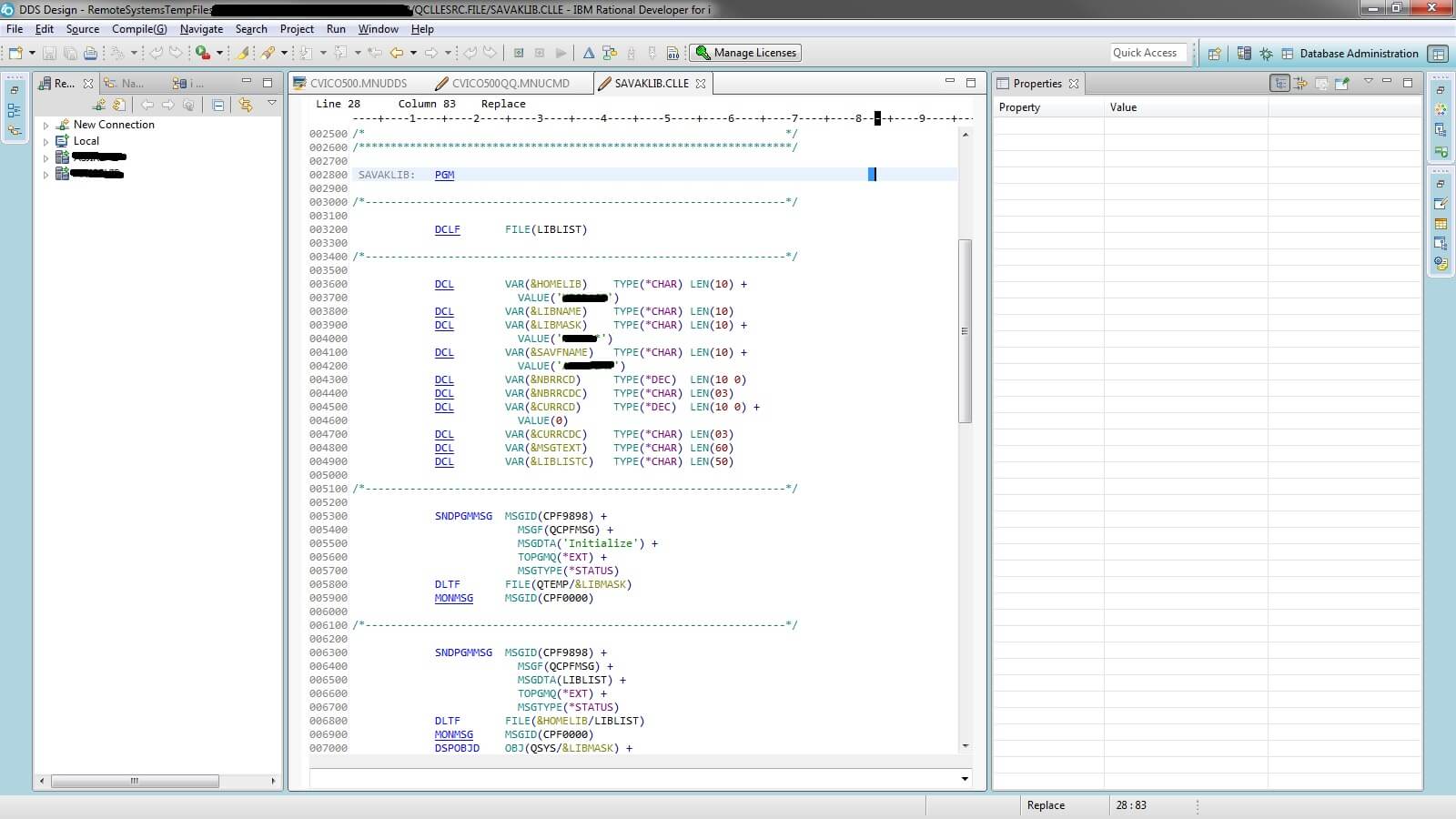The width and height of the screenshot is (1456, 819).
Task: Click the editor vertical scrollbar thumb
Action: click(966, 330)
